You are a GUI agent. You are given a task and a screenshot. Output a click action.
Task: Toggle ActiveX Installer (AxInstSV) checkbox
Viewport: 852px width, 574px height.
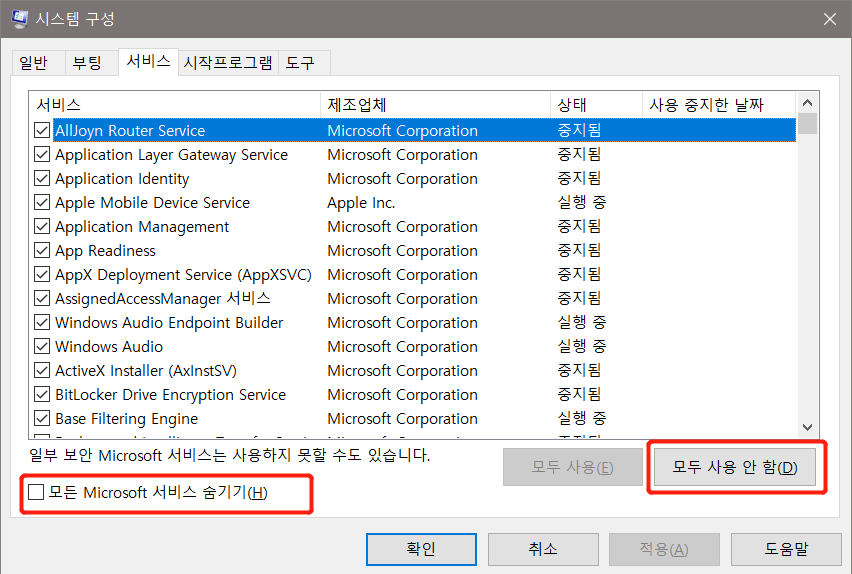tap(42, 370)
